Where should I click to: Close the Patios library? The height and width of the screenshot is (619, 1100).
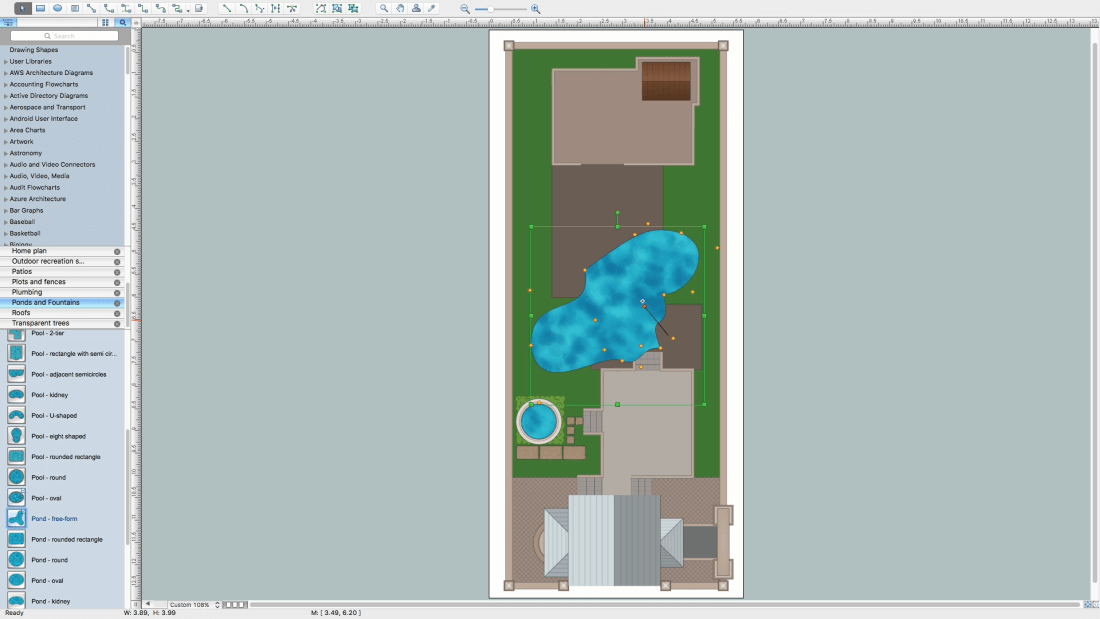(117, 272)
